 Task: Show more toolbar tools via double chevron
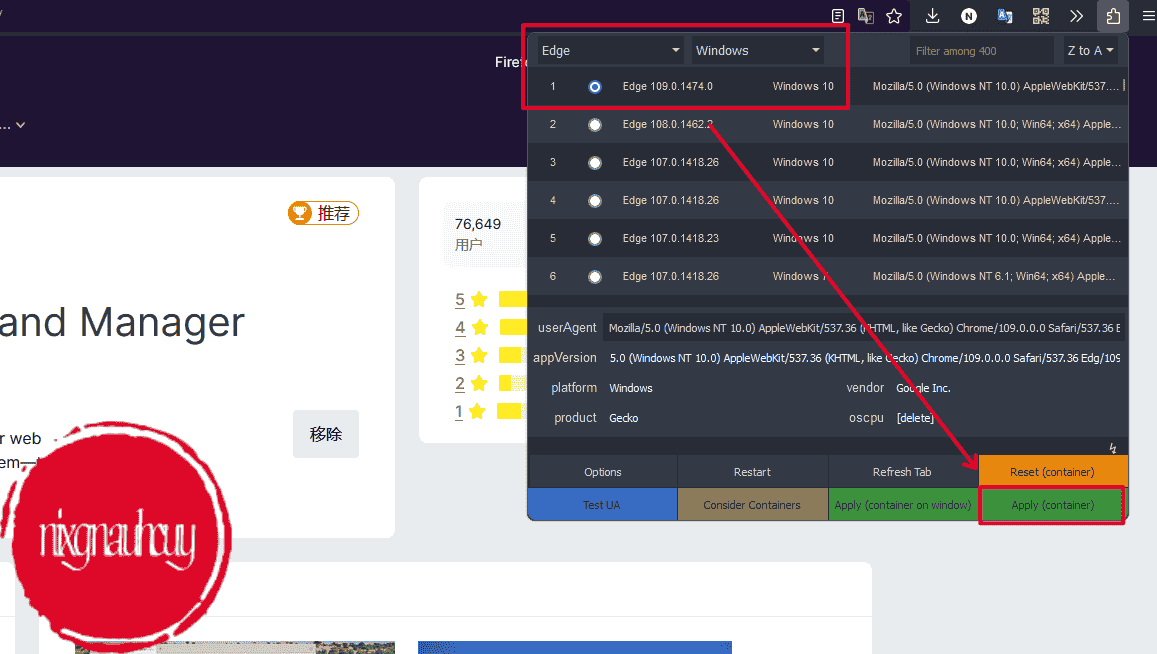click(1077, 16)
